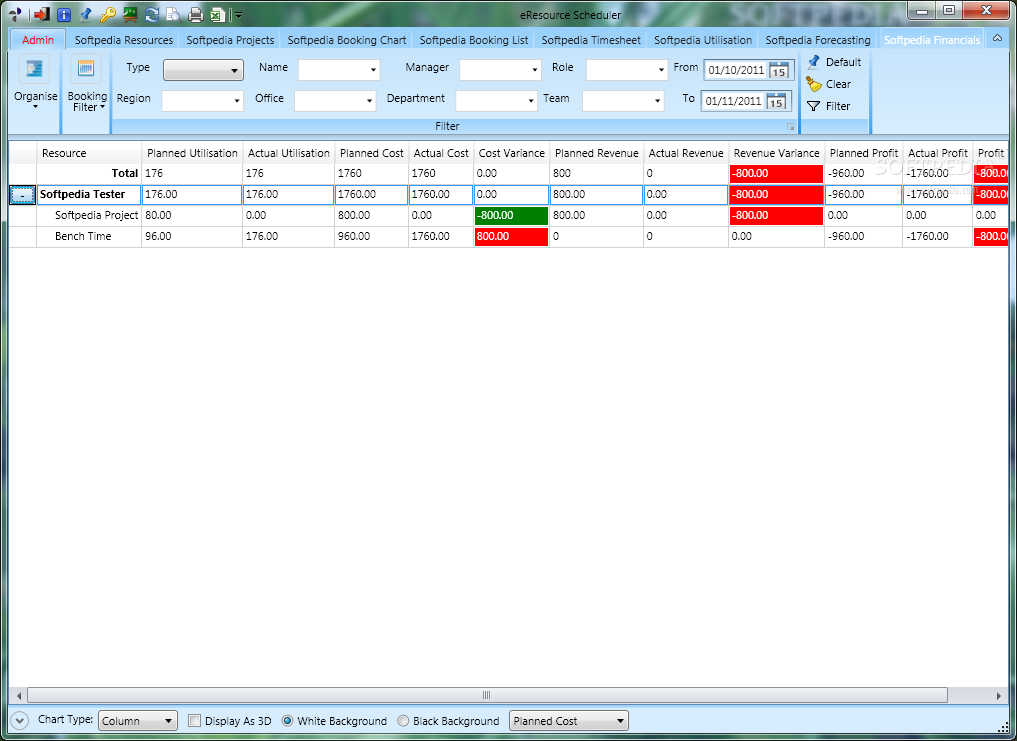Select the Bench Time row name
This screenshot has width=1017, height=741.
[x=83, y=236]
